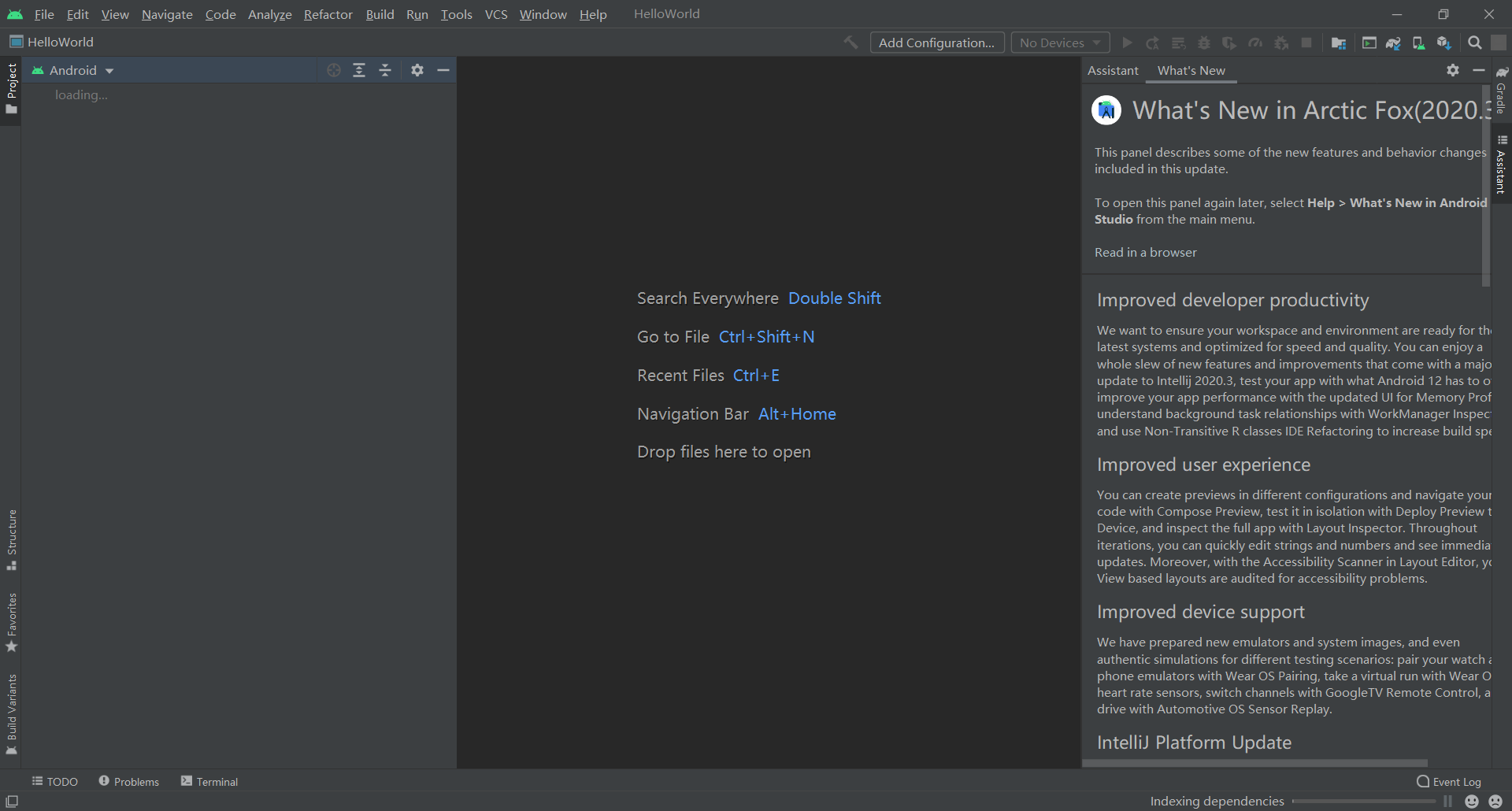Click IntelliJ Platform Update heading
This screenshot has width=1512, height=811.
click(x=1194, y=742)
